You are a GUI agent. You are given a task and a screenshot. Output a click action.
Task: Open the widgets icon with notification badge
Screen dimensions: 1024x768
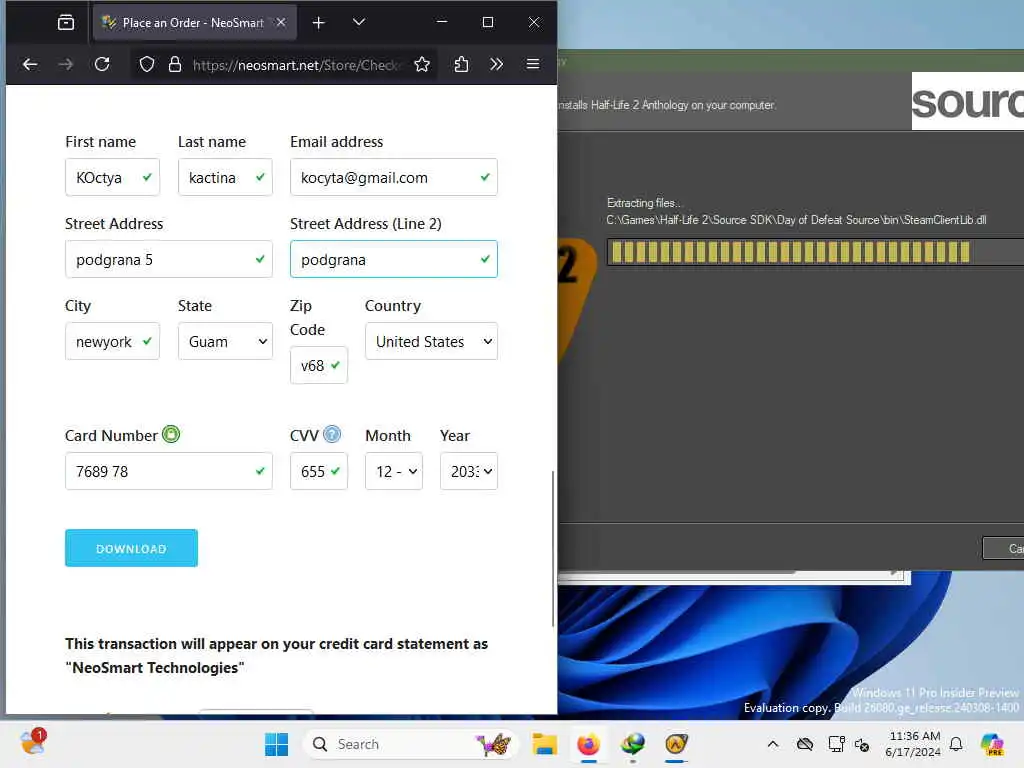click(x=33, y=743)
